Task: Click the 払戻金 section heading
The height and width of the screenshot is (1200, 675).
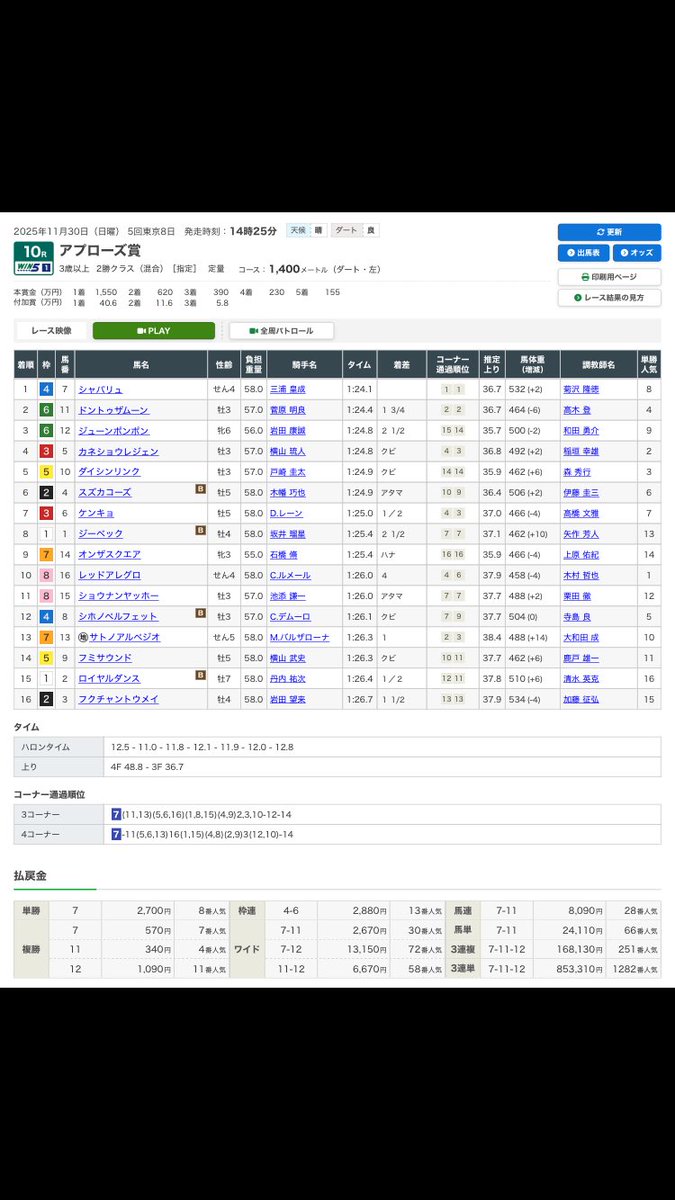Action: pyautogui.click(x=30, y=875)
